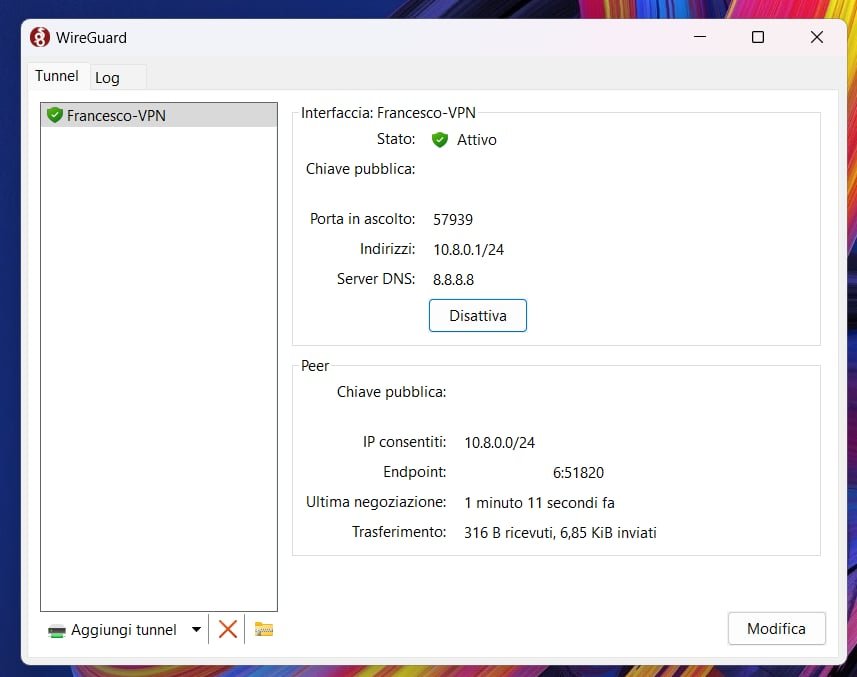Select Francesco-VPN in the tunnel list

116,115
